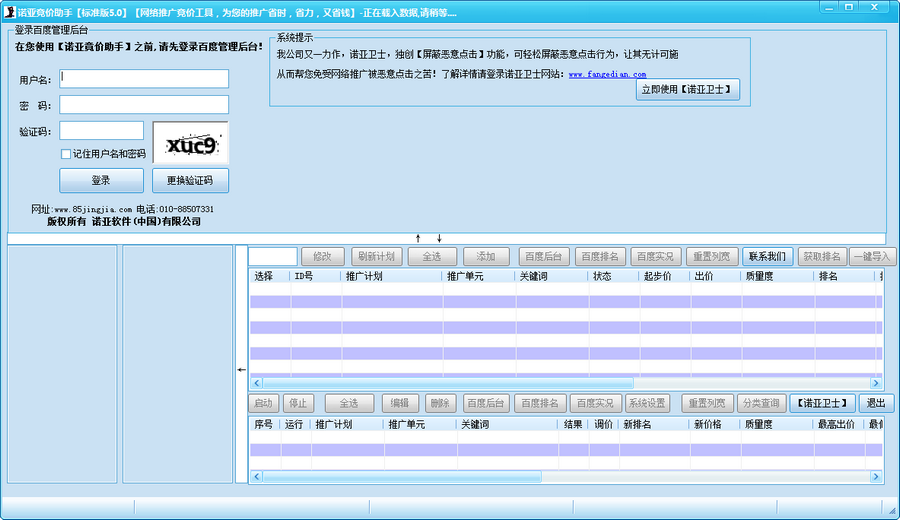Click the 新价格 column header
The image size is (900, 520).
pyautogui.click(x=714, y=424)
